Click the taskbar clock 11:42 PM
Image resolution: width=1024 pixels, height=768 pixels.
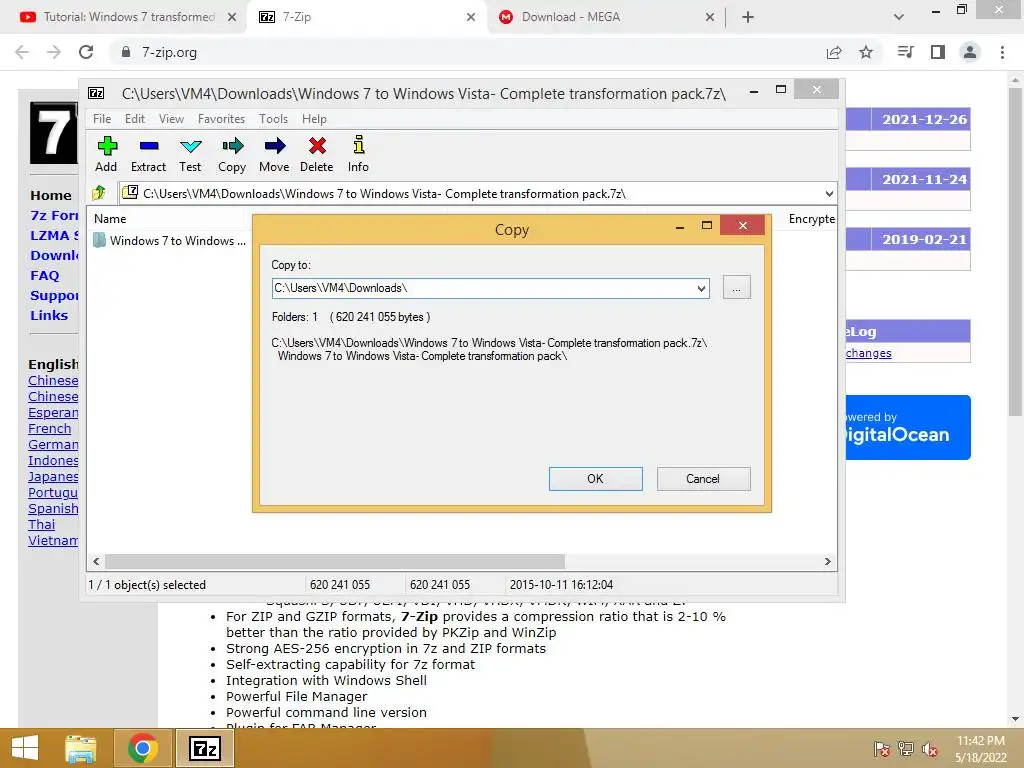click(x=981, y=741)
